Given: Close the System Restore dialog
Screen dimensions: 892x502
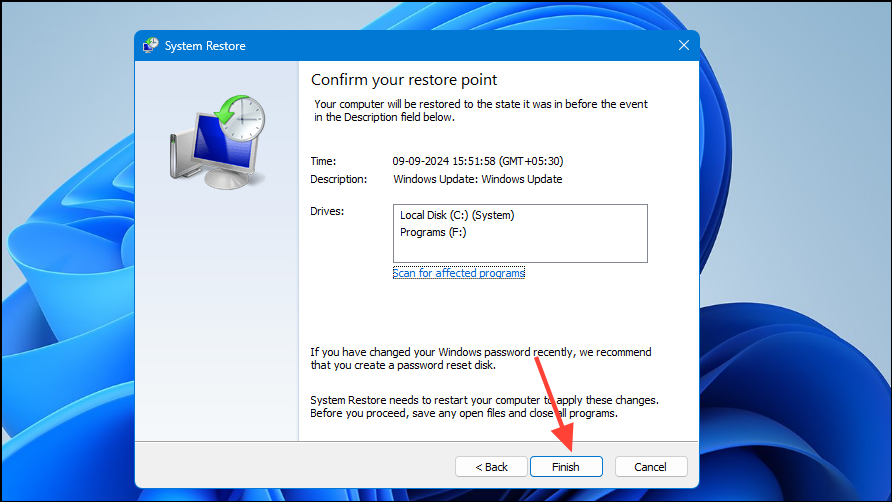Looking at the screenshot, I should (x=684, y=46).
